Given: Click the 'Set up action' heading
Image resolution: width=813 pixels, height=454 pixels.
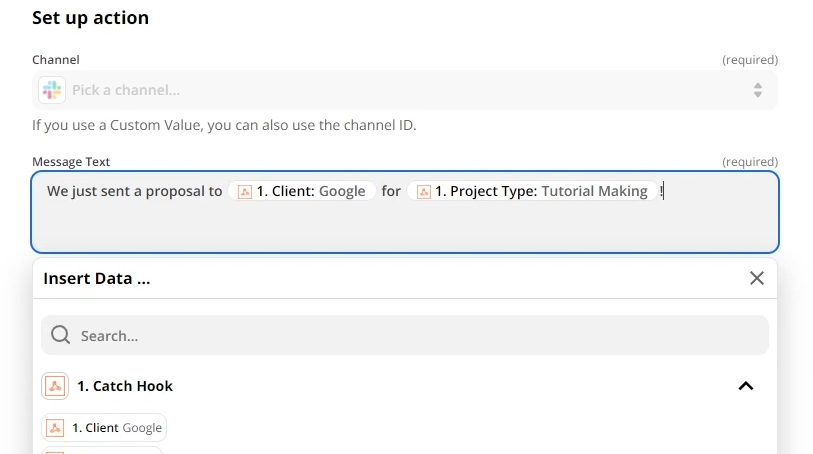Looking at the screenshot, I should pos(90,18).
